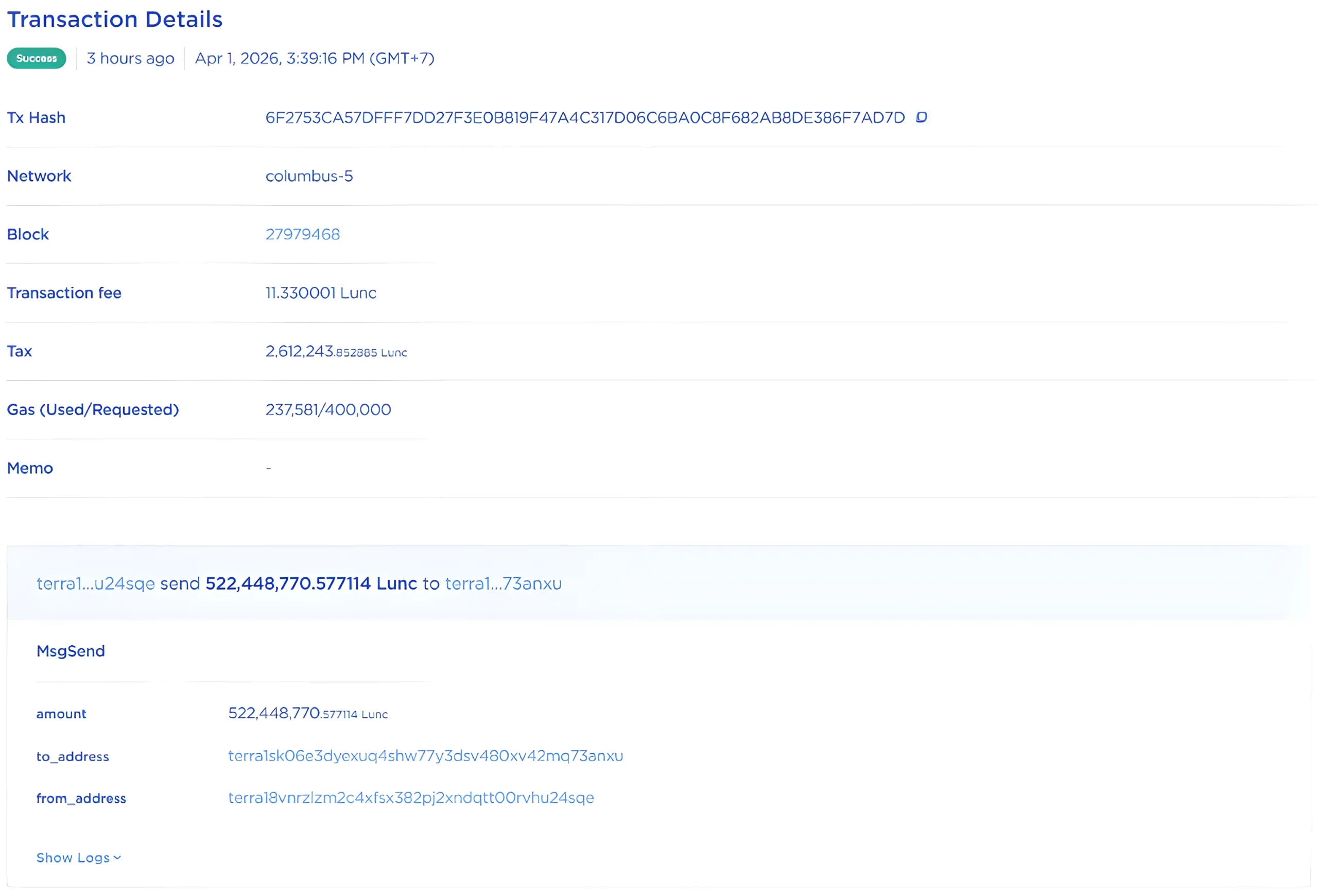Copy the Tx Hash with copy icon
Image resolution: width=1318 pixels, height=896 pixels.
pyautogui.click(x=921, y=117)
